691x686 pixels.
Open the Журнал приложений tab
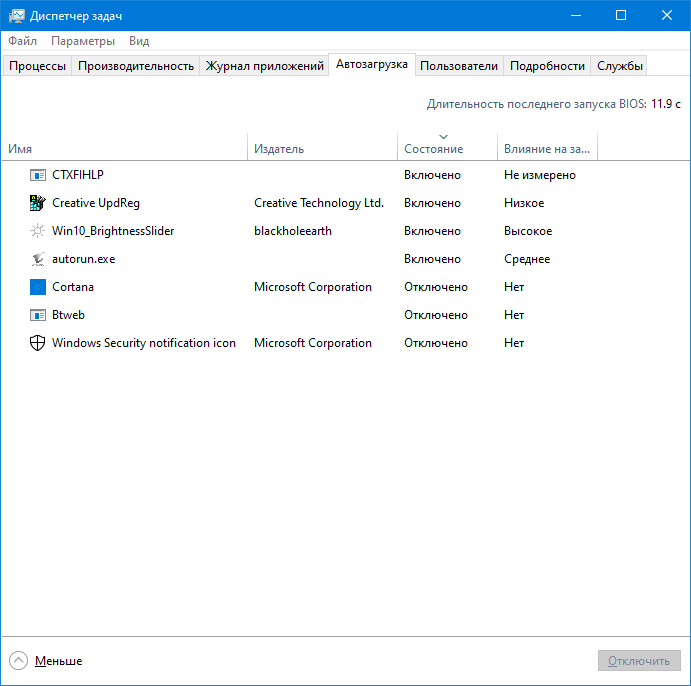(264, 66)
